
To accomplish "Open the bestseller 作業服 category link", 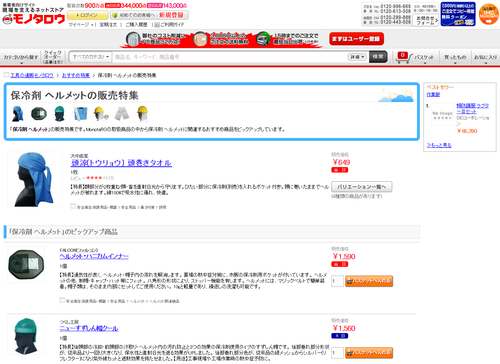I will tap(433, 95).
